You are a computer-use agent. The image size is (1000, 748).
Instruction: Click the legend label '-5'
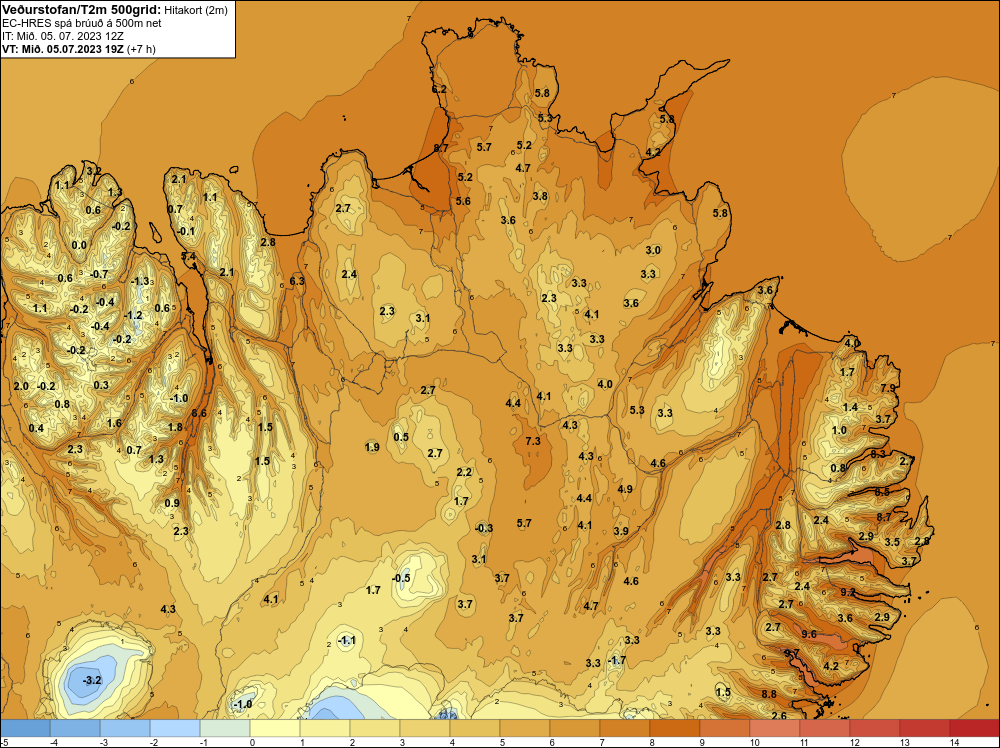(x=6, y=742)
